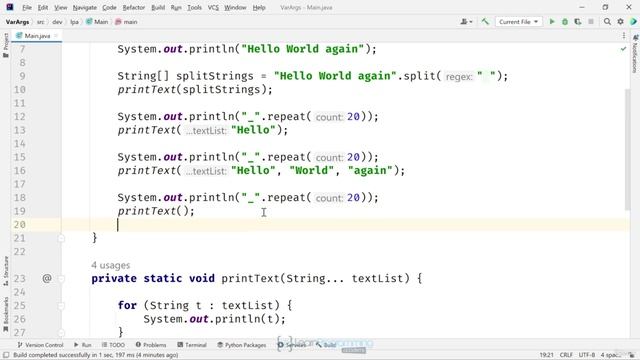This screenshot has width=640, height=360.
Task: Click VarArgs breadcrumb in navigation bar
Action: click(17, 22)
